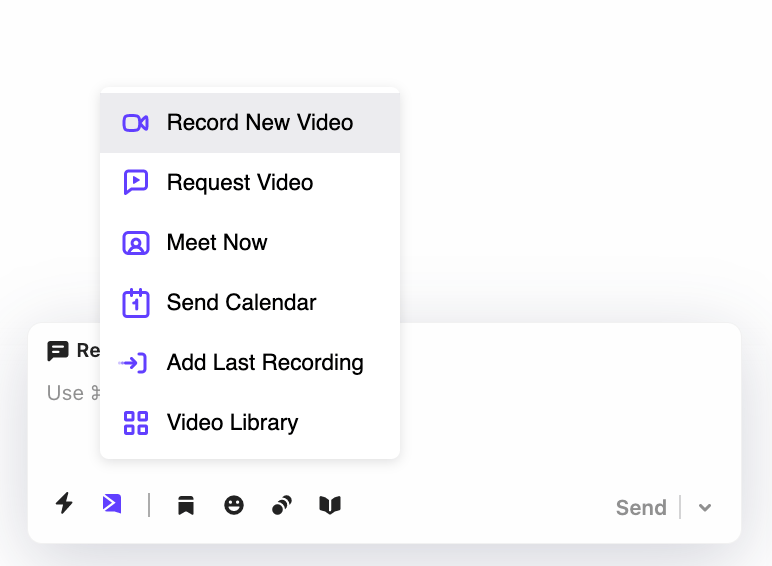
Task: Select Record New Video menu item
Action: 250,123
